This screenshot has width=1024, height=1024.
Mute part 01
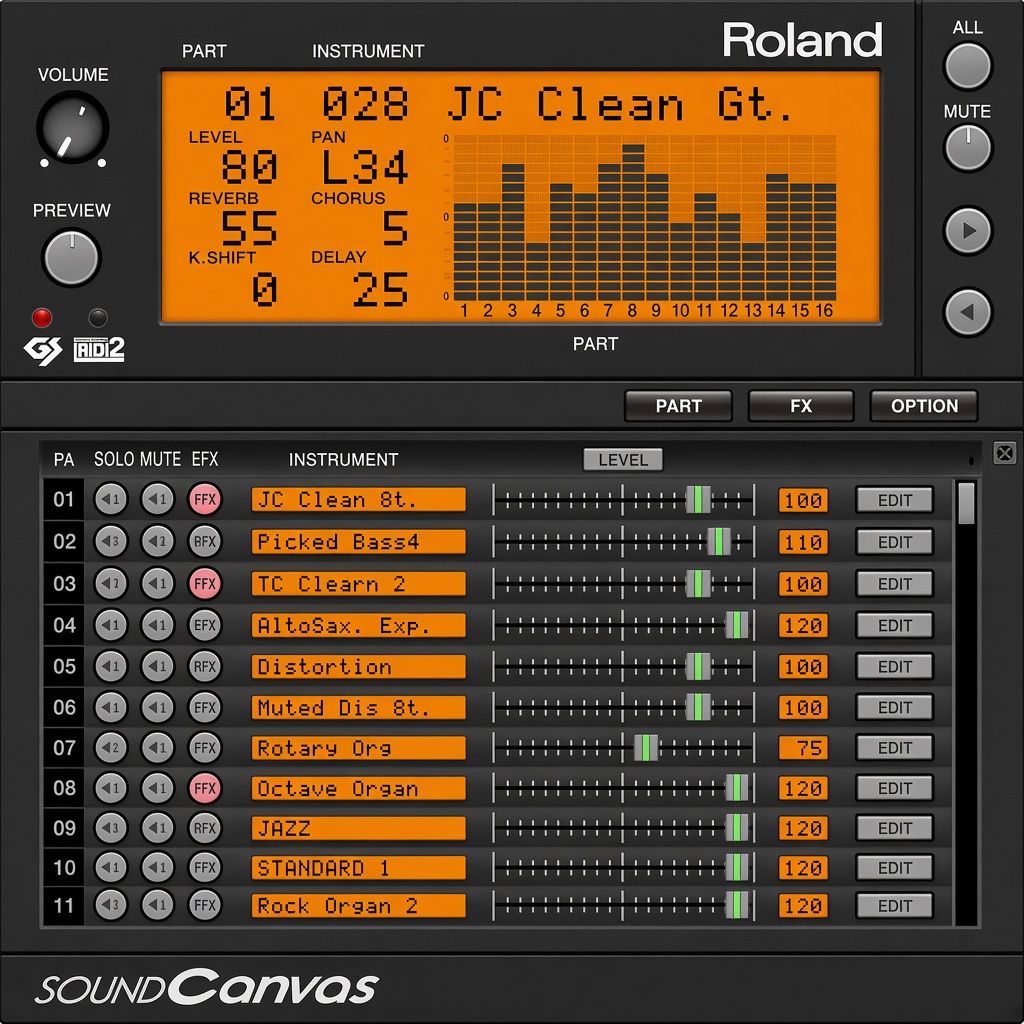point(158,500)
